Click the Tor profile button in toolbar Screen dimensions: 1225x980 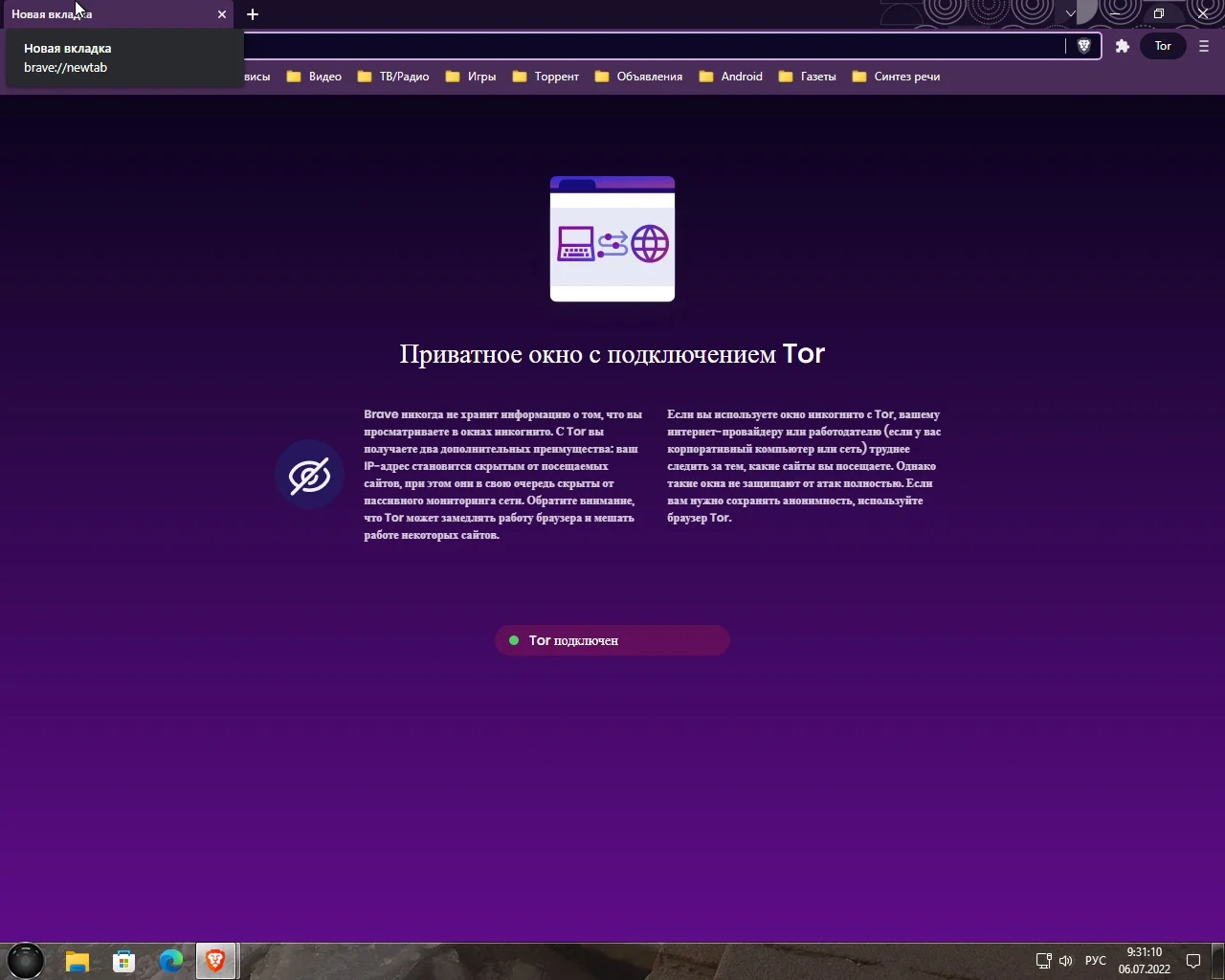(x=1163, y=46)
